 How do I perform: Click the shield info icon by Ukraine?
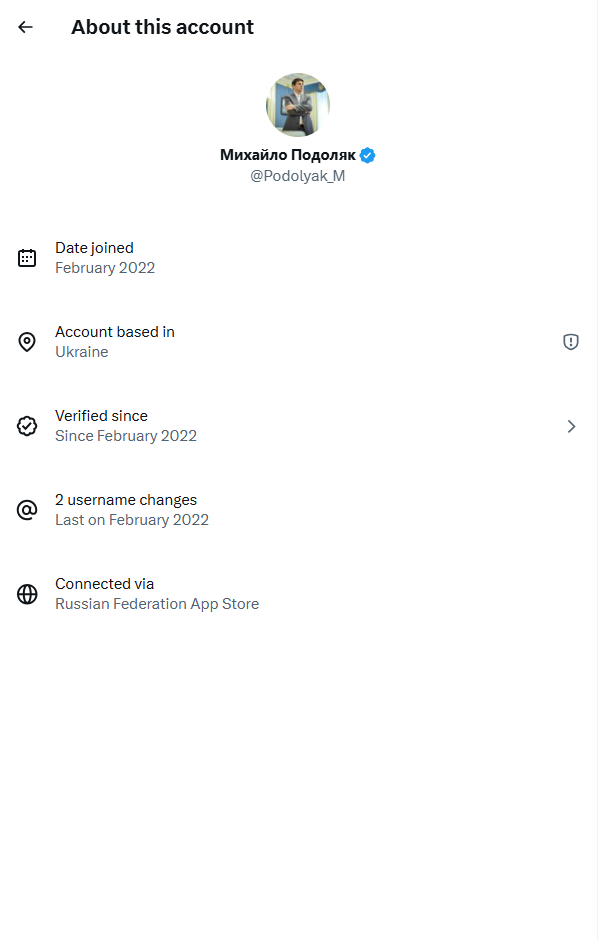click(x=571, y=342)
